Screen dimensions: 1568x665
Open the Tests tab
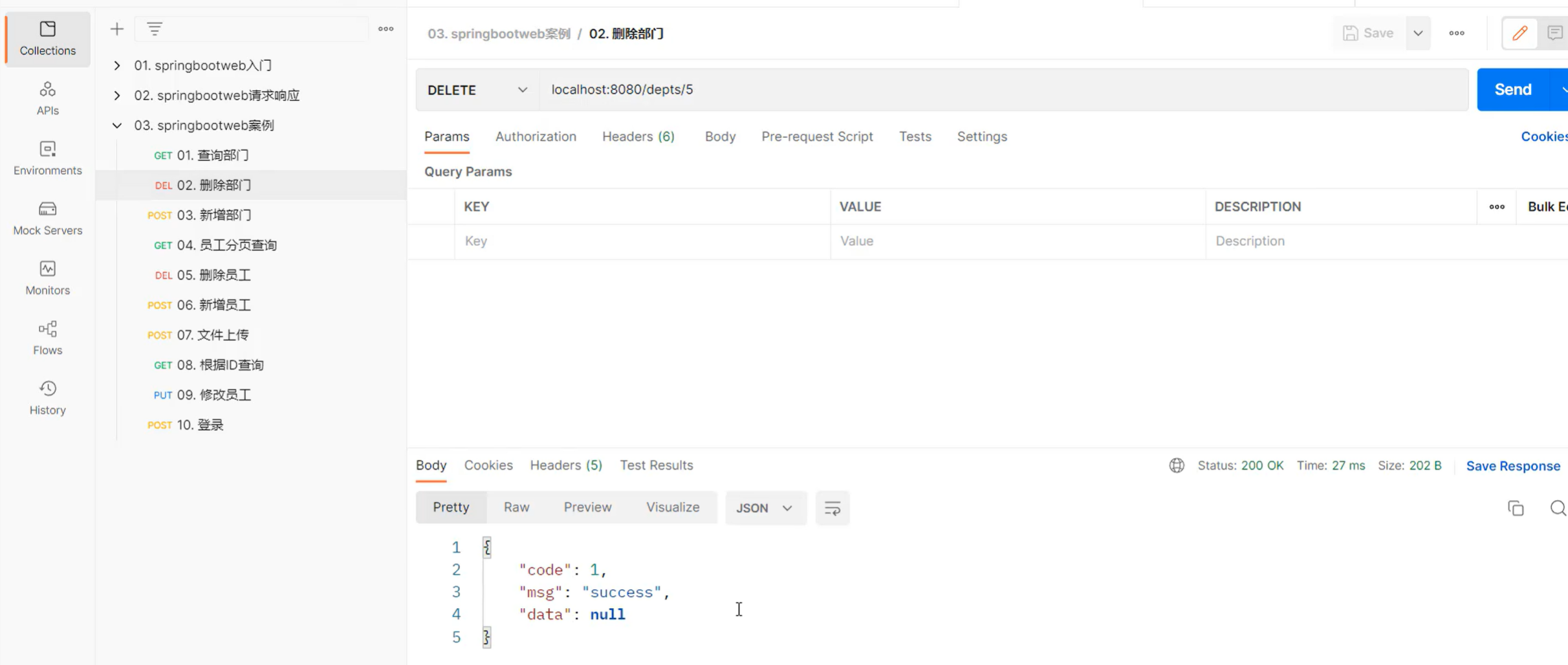point(915,136)
